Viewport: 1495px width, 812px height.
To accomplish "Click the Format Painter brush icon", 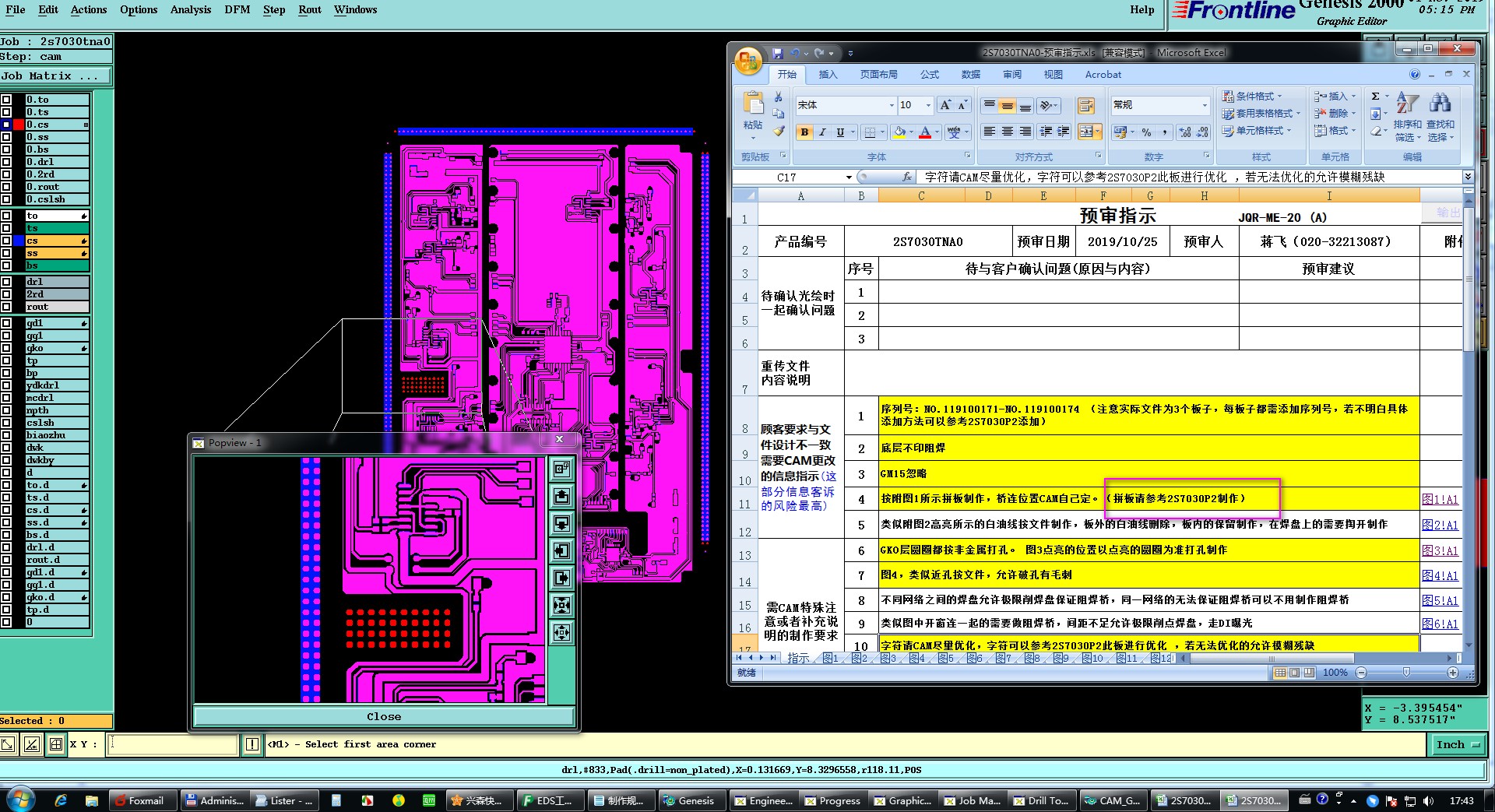I will coord(778,131).
